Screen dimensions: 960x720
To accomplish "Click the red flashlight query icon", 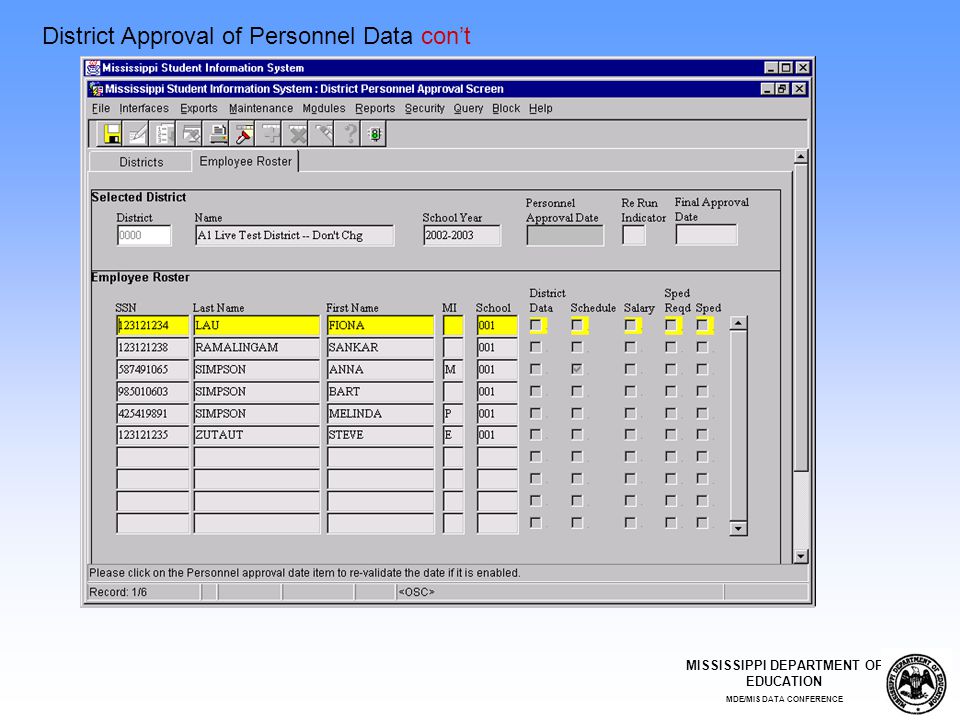I will (244, 133).
